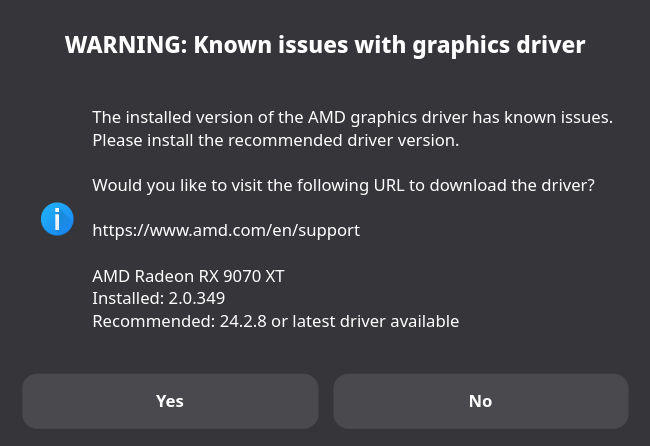Click the 'Would you like to visit' question
This screenshot has height=446, width=650.
tap(343, 185)
